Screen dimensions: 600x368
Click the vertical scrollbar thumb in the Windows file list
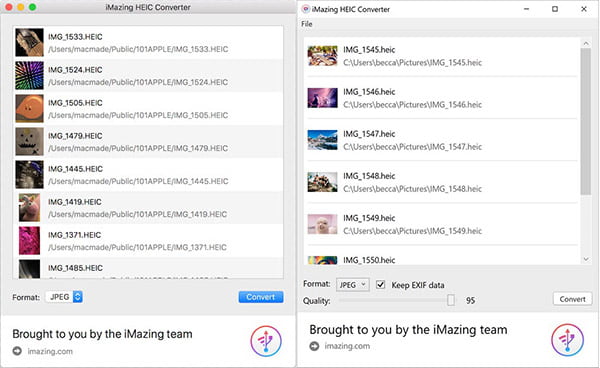click(586, 122)
